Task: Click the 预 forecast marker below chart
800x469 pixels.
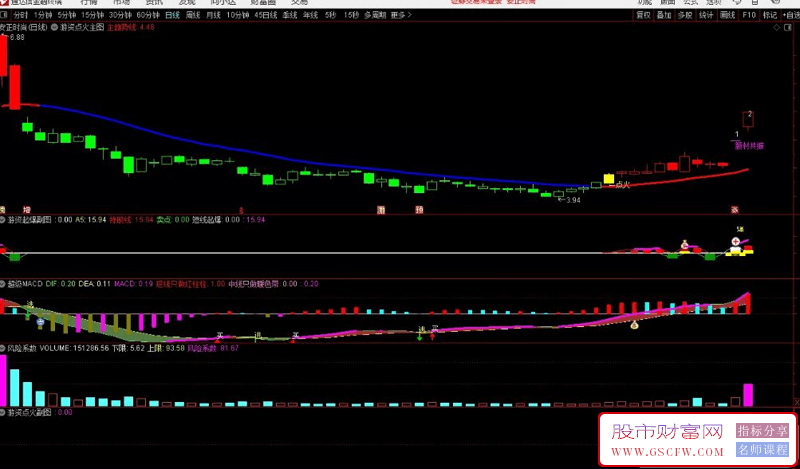Action: (x=419, y=210)
